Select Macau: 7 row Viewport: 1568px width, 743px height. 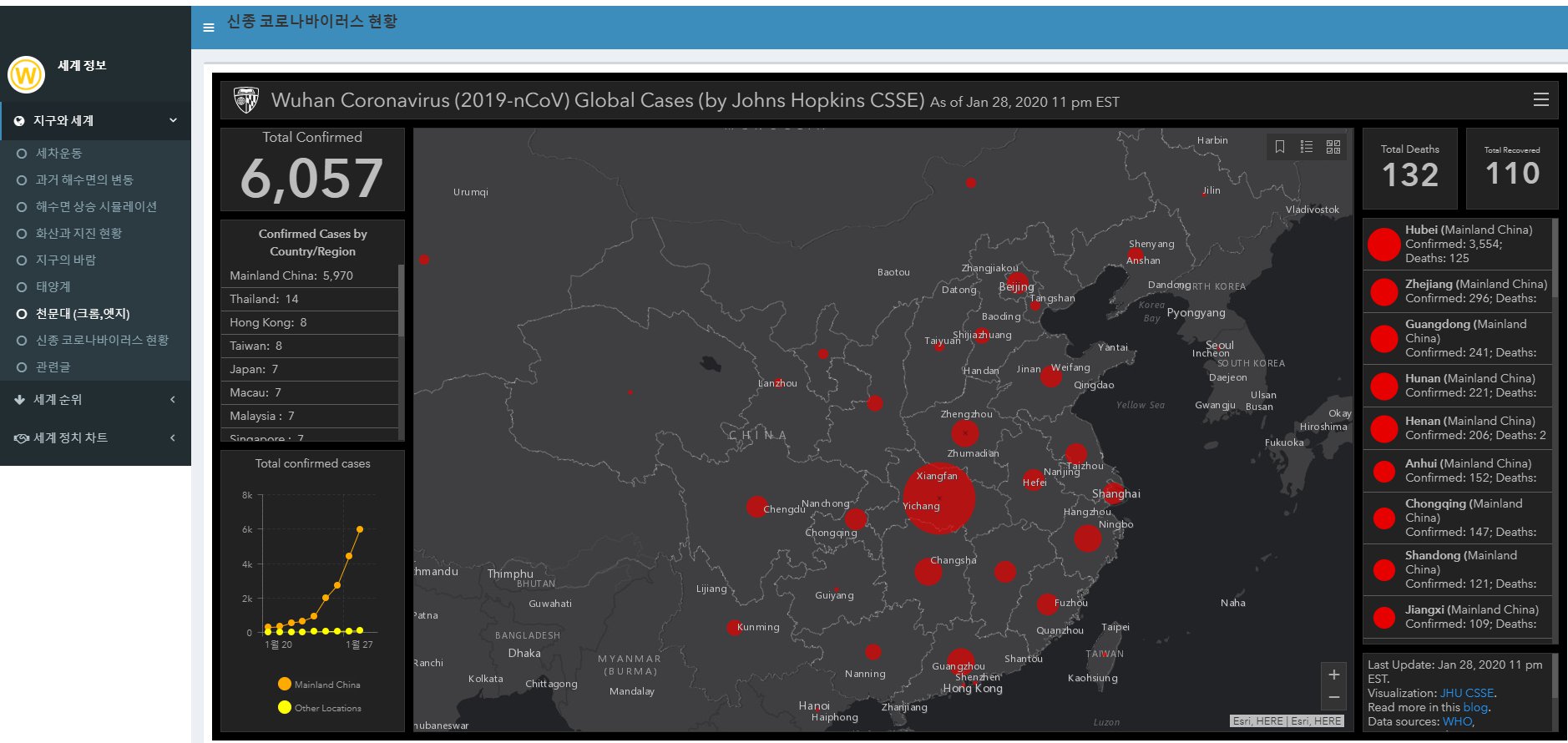click(310, 392)
